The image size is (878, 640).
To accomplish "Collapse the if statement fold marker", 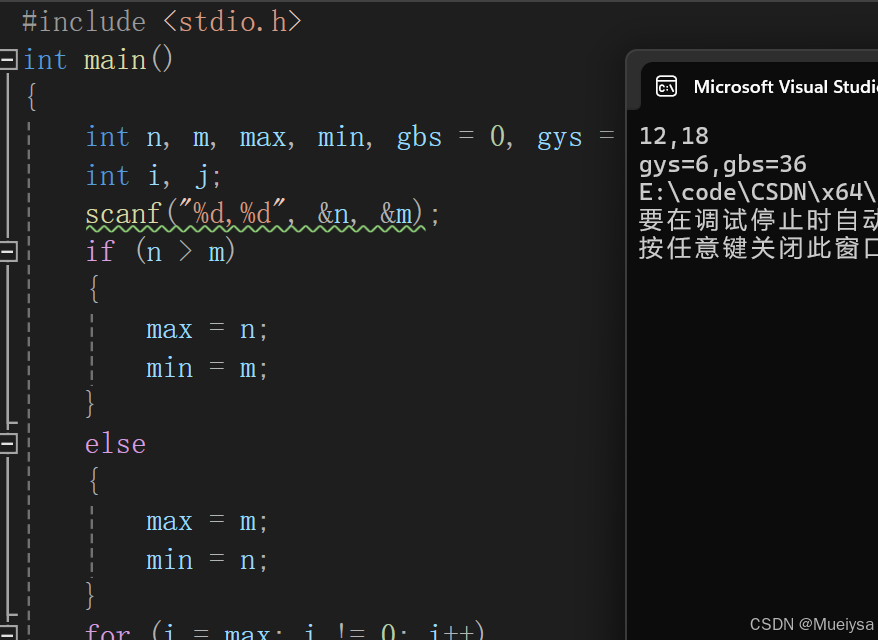I will click(x=8, y=251).
